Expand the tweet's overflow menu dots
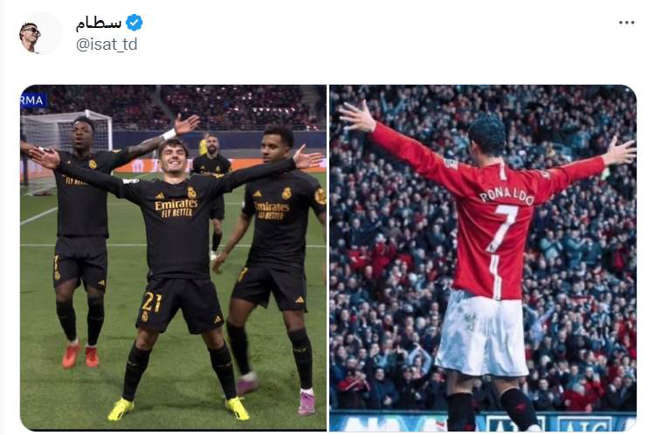The height and width of the screenshot is (435, 648). click(627, 23)
